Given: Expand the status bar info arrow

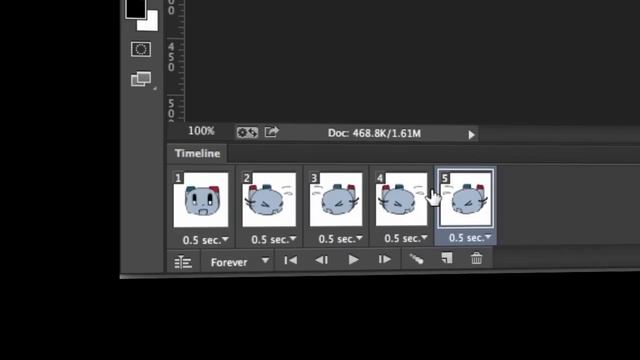Looking at the screenshot, I should click(471, 135).
